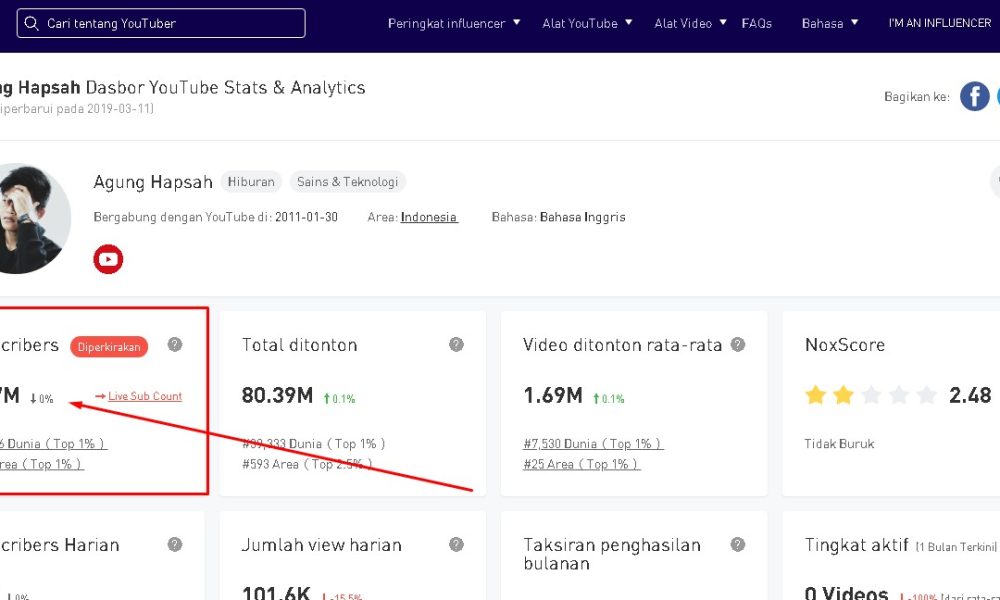The image size is (1000, 600).
Task: Click the fifth NoxScore star
Action: point(926,395)
